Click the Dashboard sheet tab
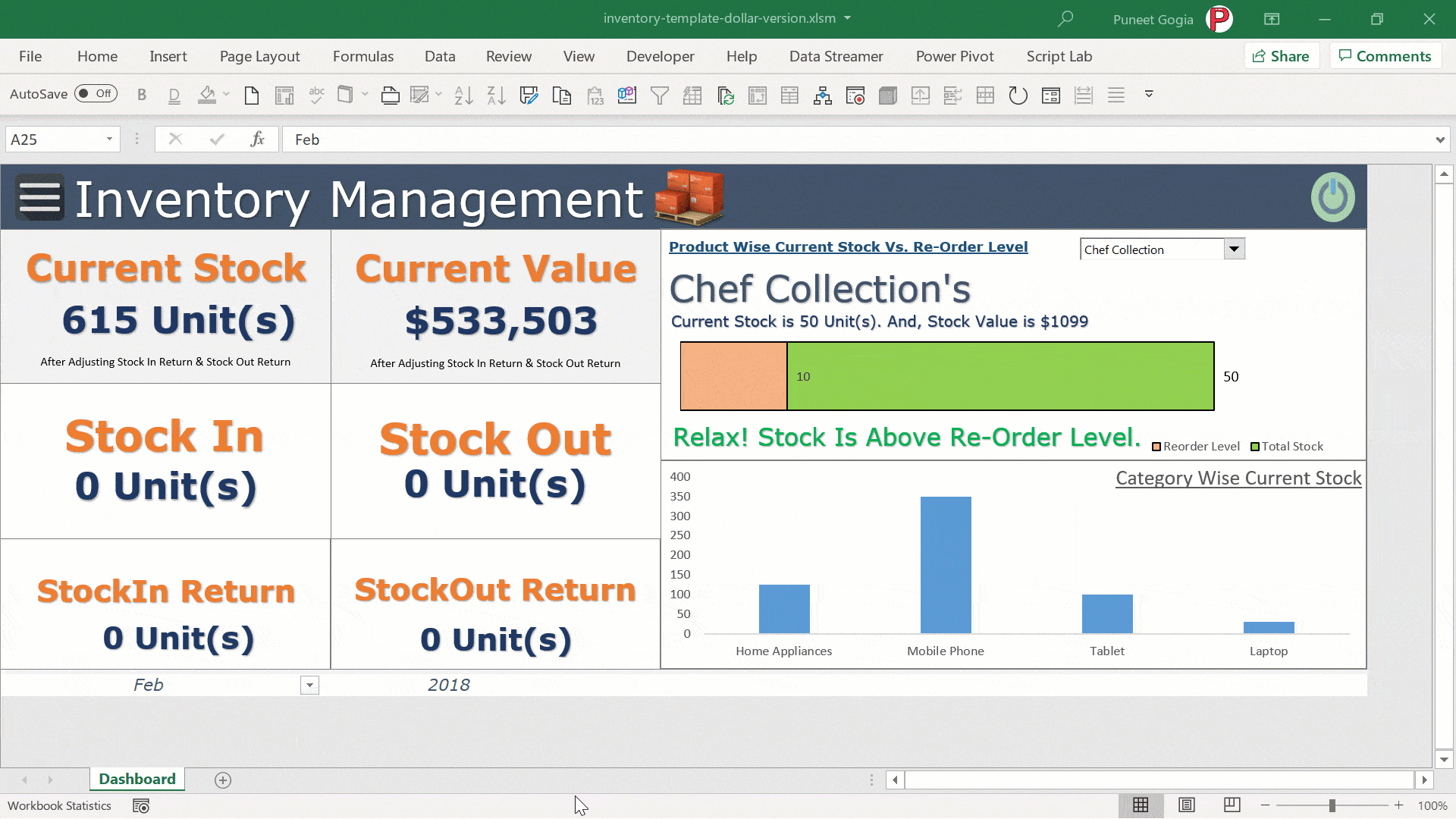Screen dimensions: 1456x819 tap(137, 779)
